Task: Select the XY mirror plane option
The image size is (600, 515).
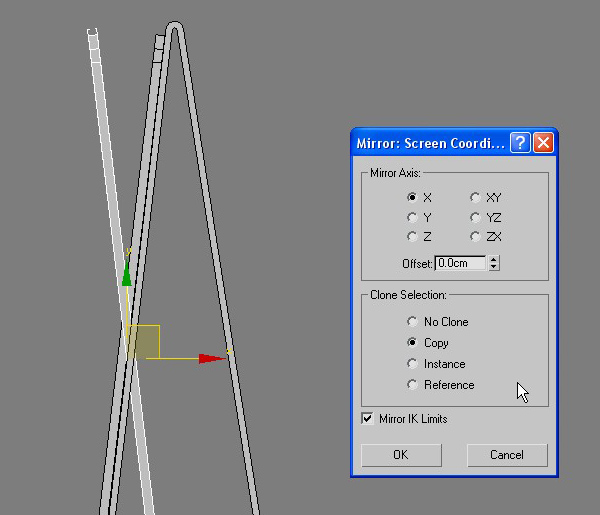Action: (x=475, y=198)
